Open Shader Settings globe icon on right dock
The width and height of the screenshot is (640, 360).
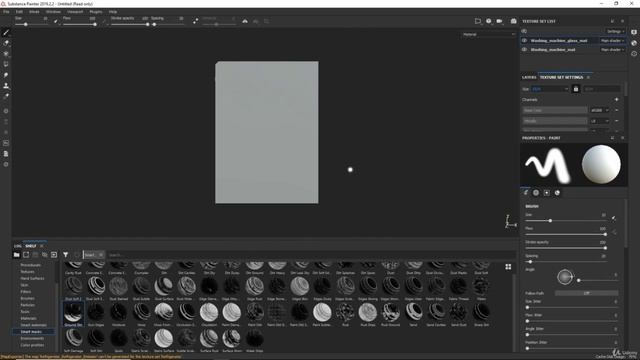click(x=634, y=43)
